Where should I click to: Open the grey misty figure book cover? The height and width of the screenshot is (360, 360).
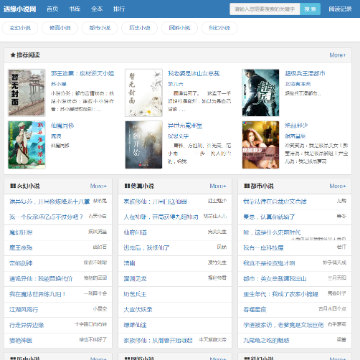pyautogui.click(x=144, y=145)
